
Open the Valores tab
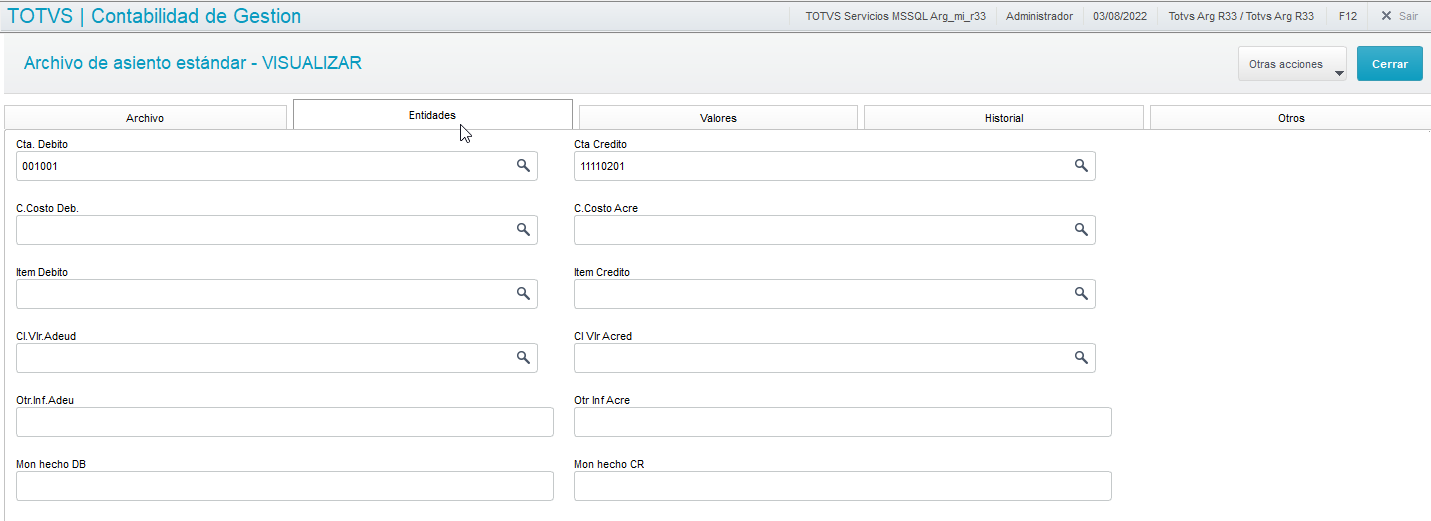718,118
